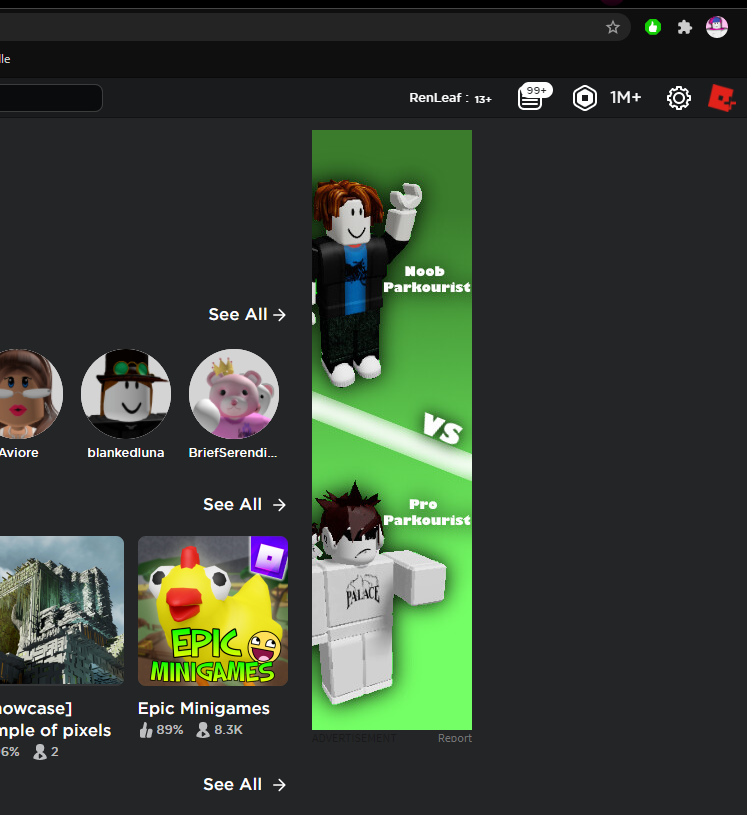Click the 13+ age label
The image size is (747, 815).
tap(483, 99)
